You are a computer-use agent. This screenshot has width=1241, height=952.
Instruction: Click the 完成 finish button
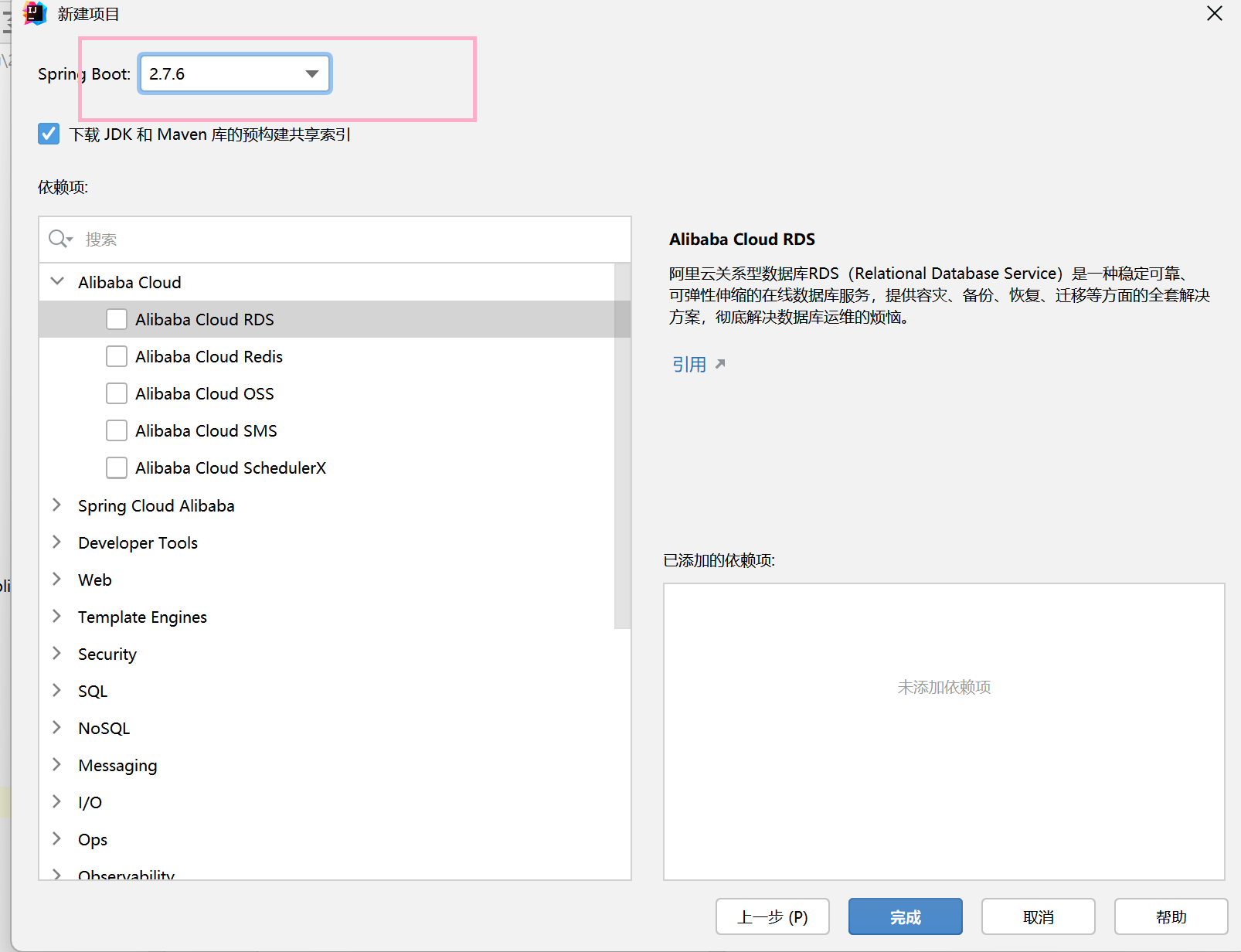coord(906,916)
